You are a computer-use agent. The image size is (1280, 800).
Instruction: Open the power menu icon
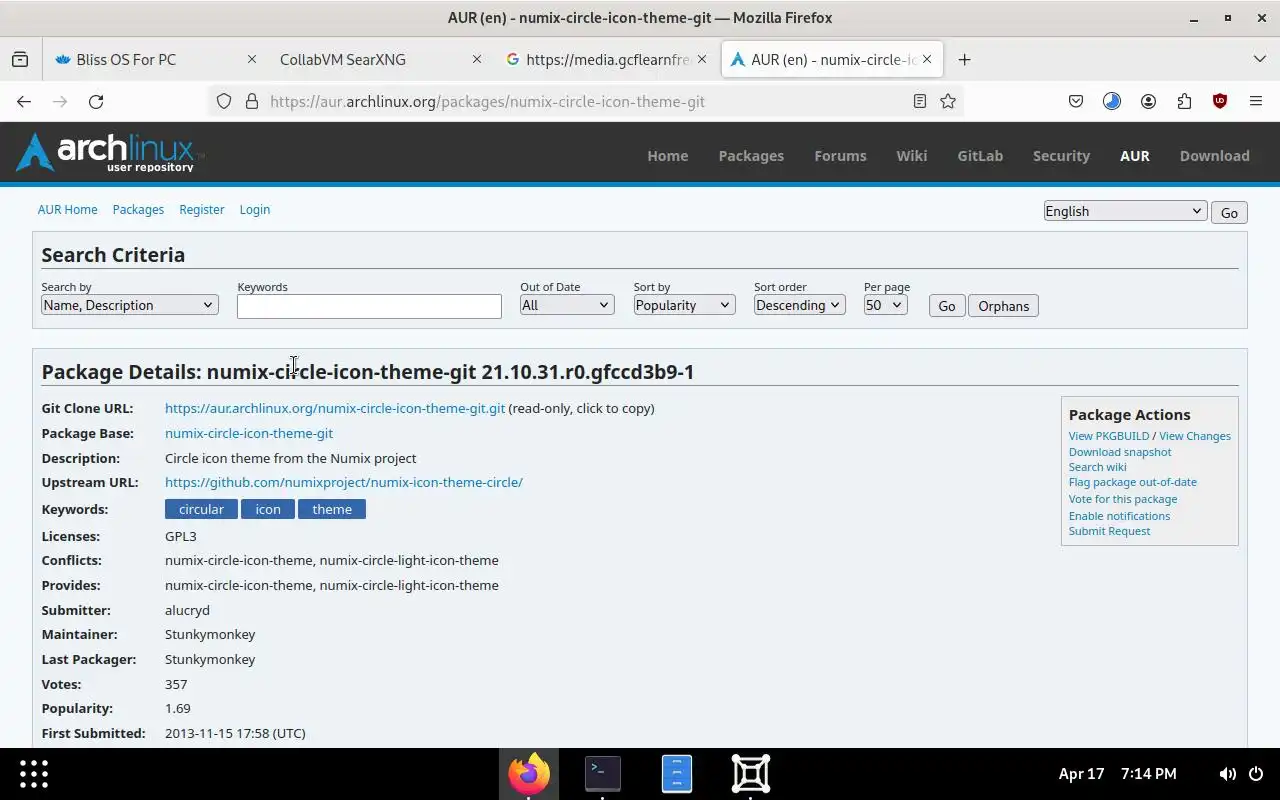pyautogui.click(x=1256, y=774)
